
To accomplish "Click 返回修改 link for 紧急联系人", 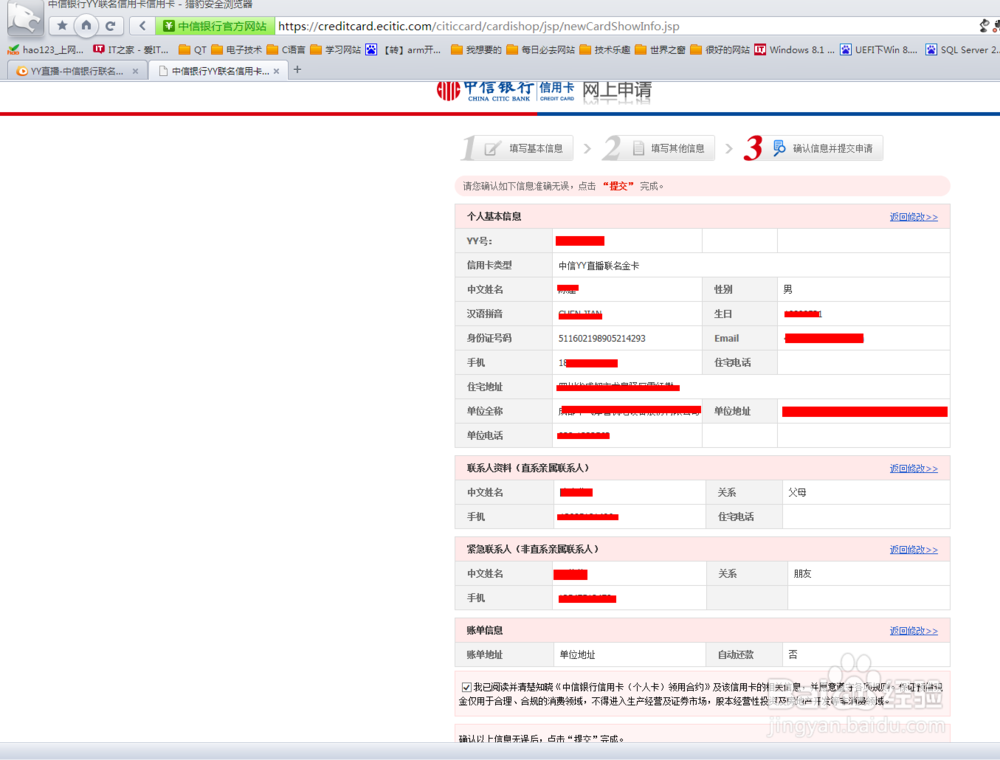I will (913, 550).
